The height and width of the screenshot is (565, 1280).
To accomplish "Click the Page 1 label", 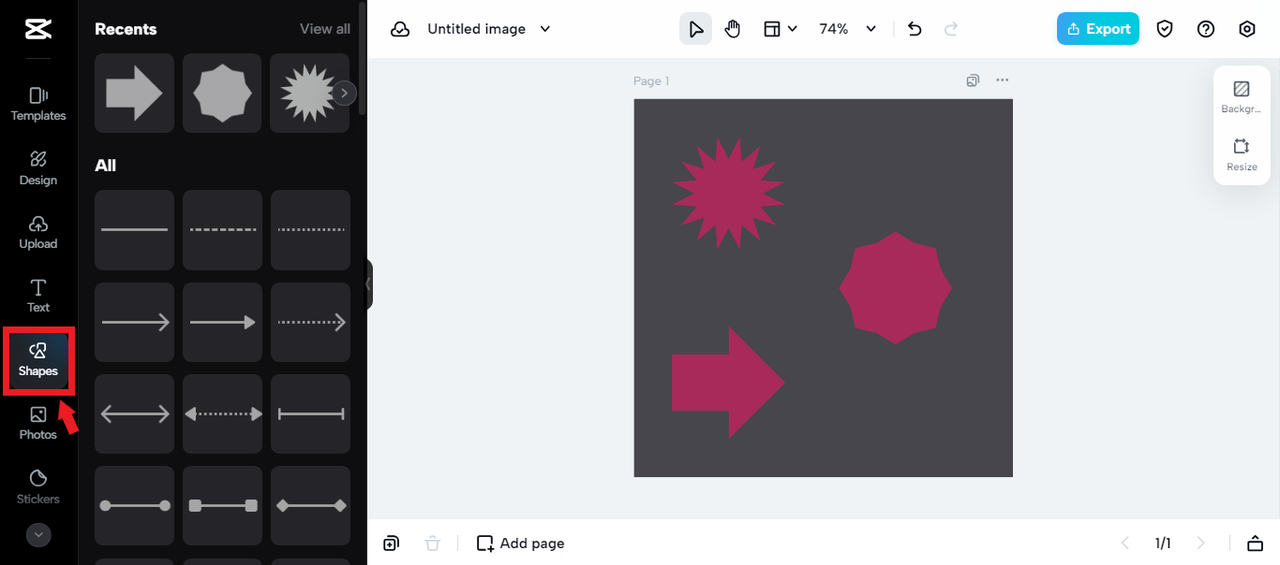I will pos(651,81).
